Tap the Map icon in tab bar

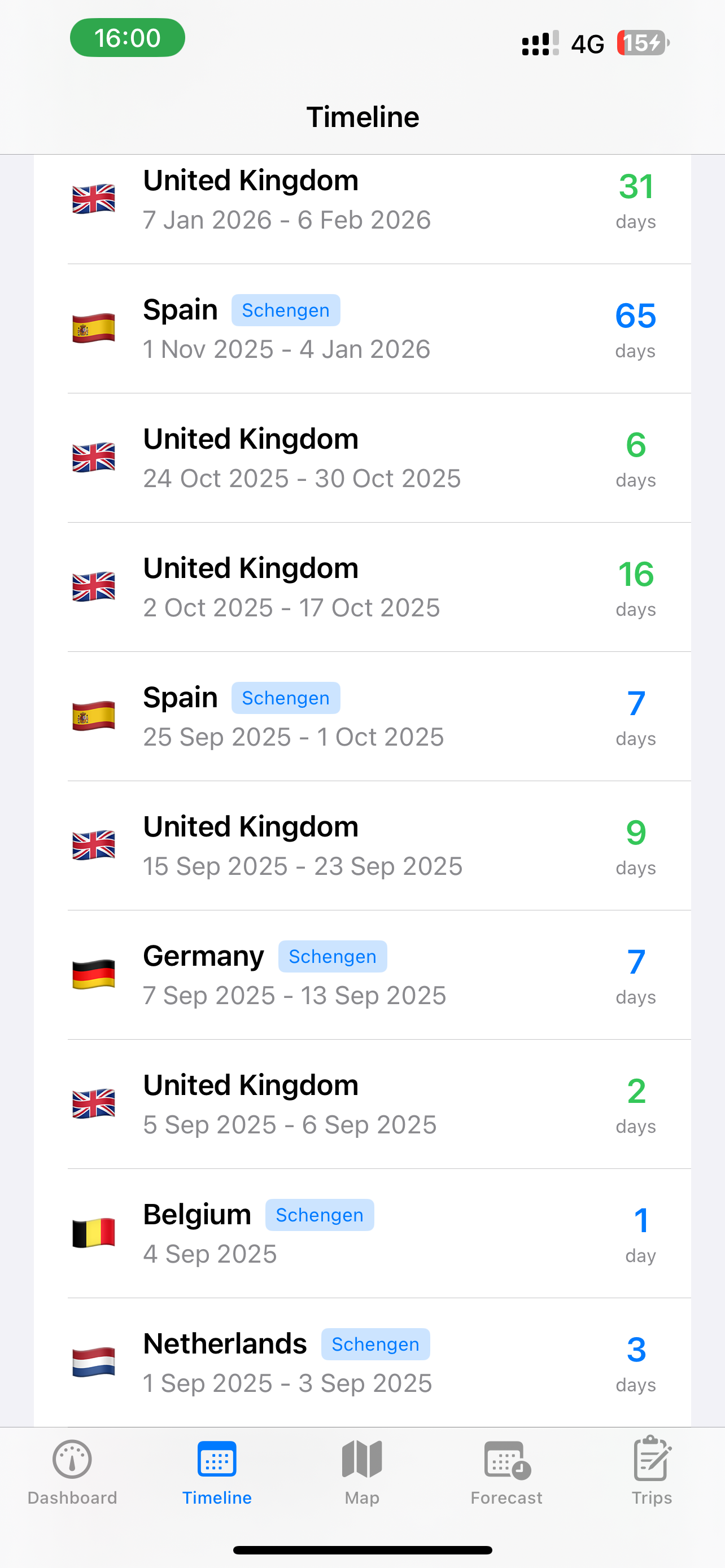pos(361,1459)
